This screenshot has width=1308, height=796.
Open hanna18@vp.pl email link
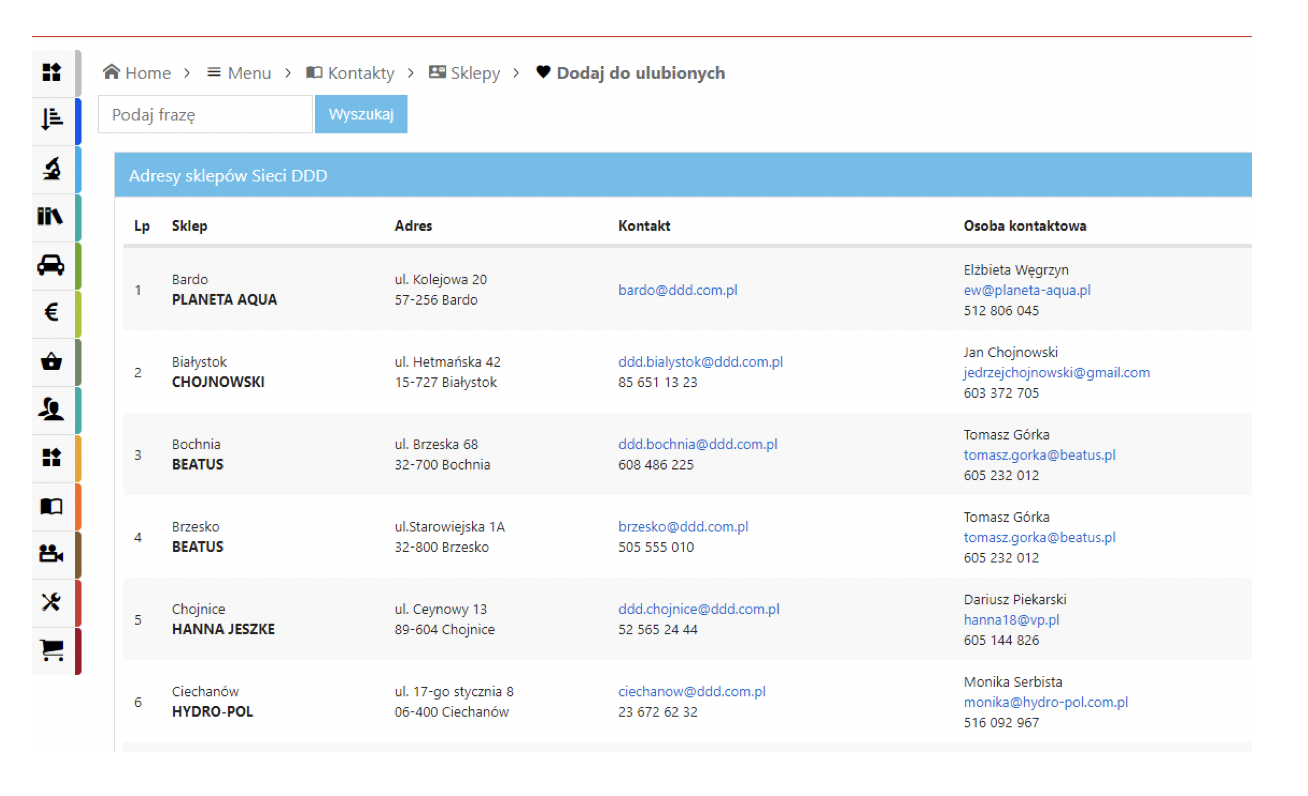[x=1012, y=620]
